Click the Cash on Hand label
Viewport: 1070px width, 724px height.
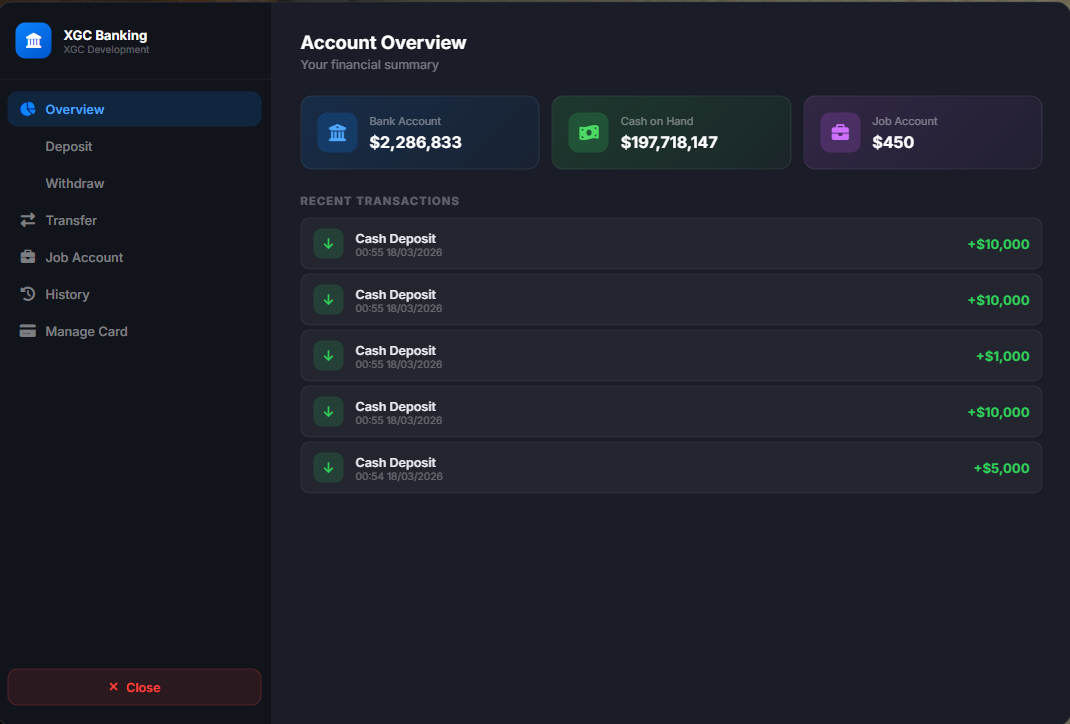pos(656,121)
